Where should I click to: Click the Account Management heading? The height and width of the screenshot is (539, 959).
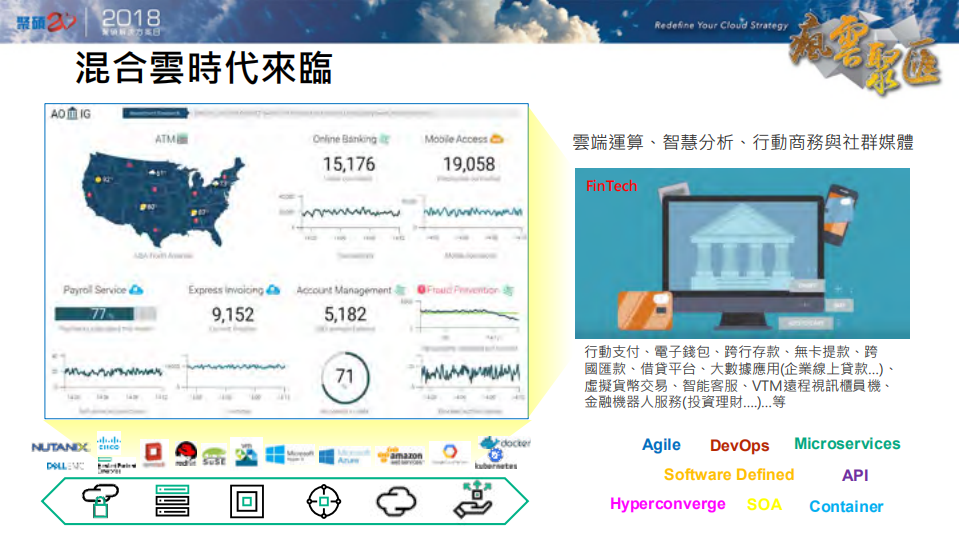tap(344, 289)
